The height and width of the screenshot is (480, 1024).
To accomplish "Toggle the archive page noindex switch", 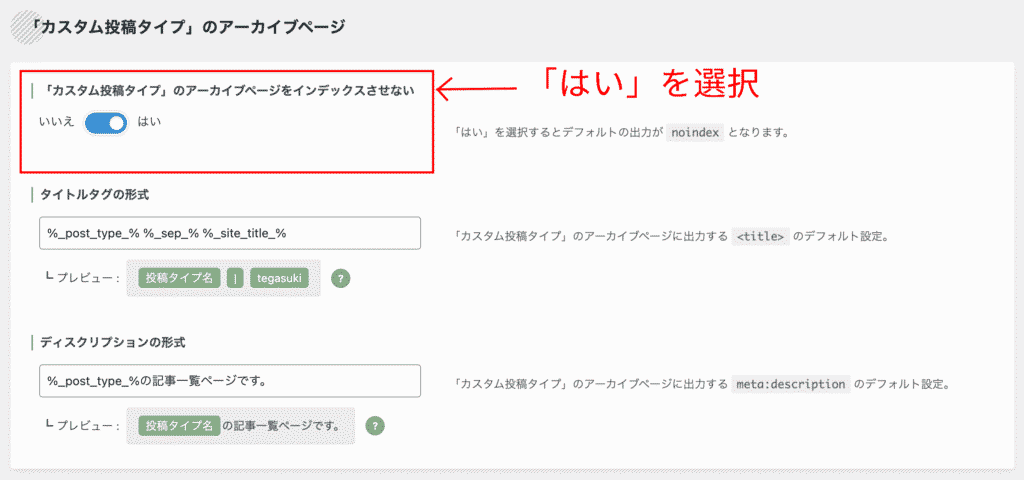I will pos(106,123).
